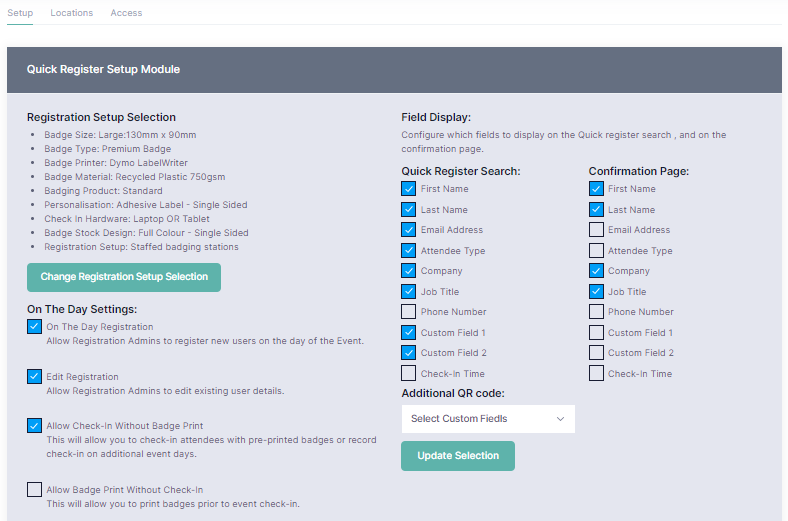Select the Setup tab
Screen dimensions: 788x521
[x=20, y=13]
